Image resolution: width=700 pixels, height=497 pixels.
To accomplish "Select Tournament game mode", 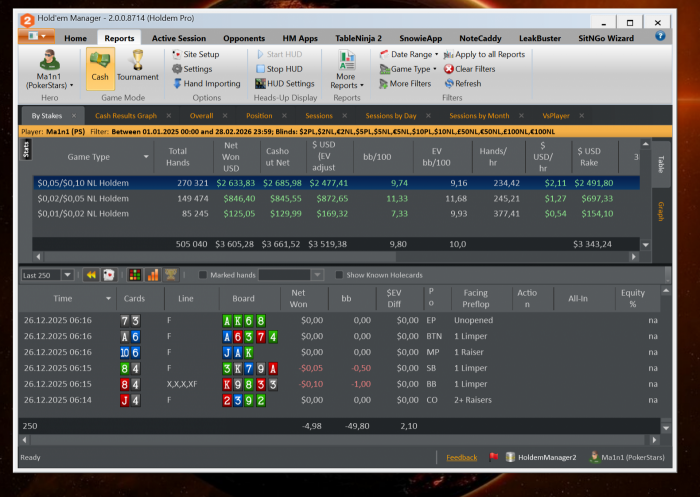I will pyautogui.click(x=138, y=66).
